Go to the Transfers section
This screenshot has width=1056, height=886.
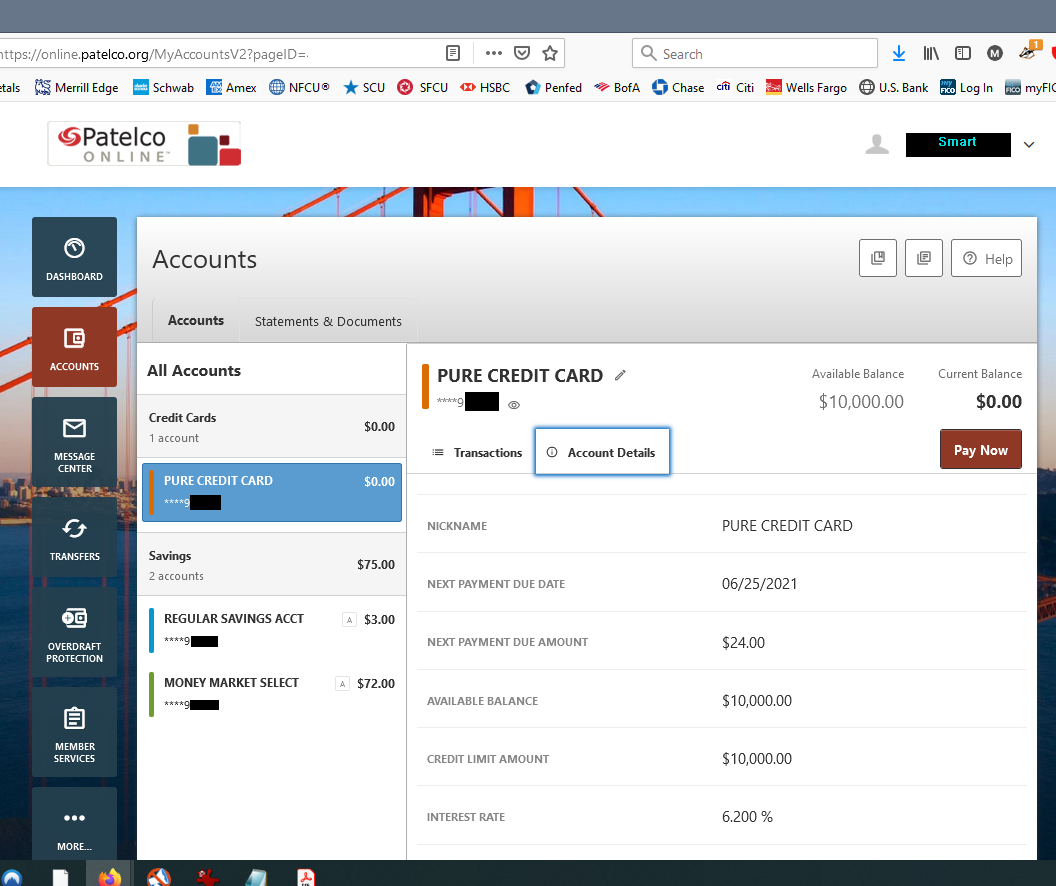pos(74,540)
